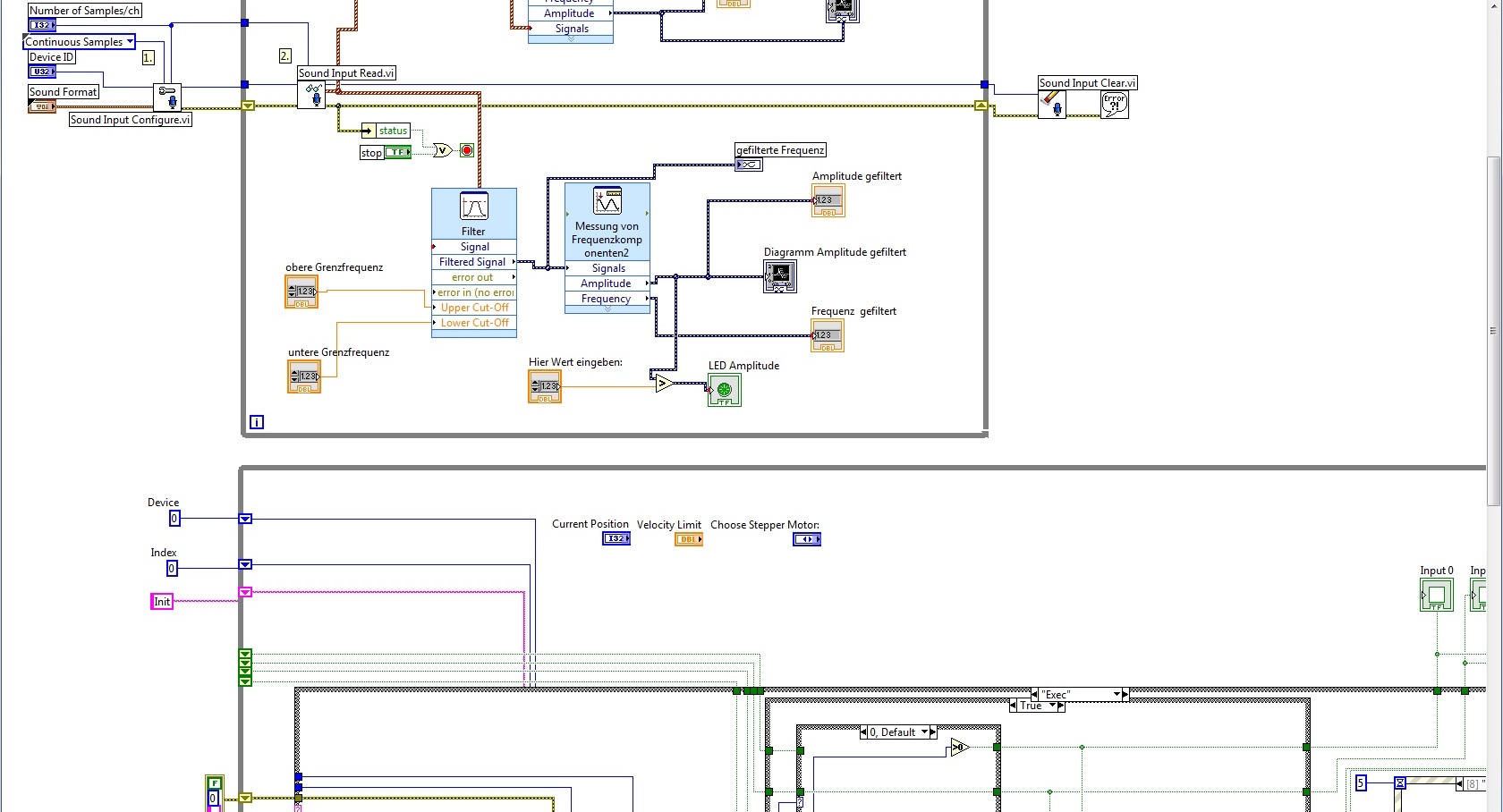Click the Frequency output row under Messung von Frequenzkomponenten2
Screen dimensions: 1503x812
click(607, 299)
